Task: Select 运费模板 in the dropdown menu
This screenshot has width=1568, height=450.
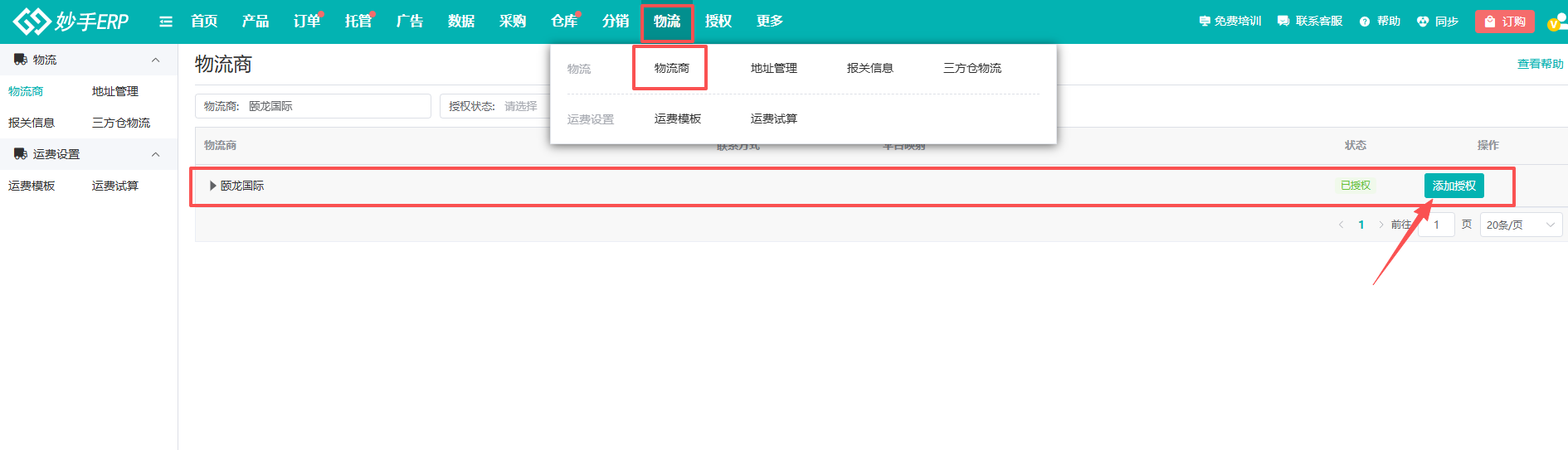Action: pyautogui.click(x=678, y=119)
